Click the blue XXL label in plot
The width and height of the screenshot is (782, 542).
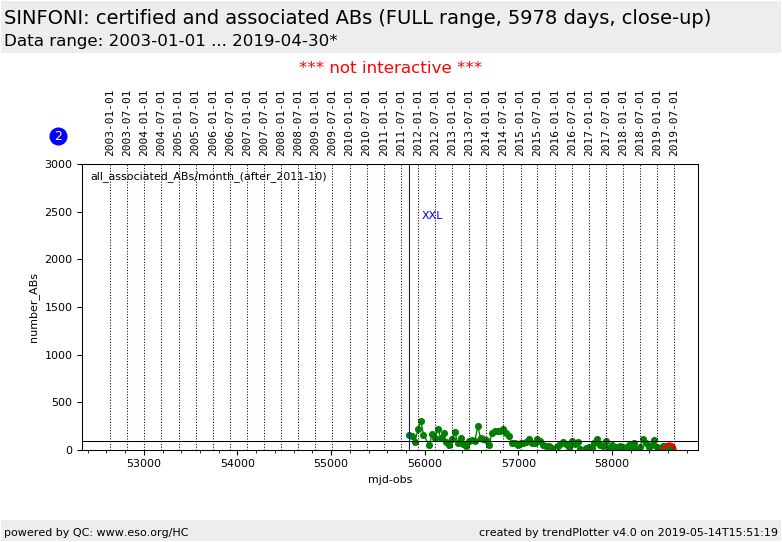[432, 216]
